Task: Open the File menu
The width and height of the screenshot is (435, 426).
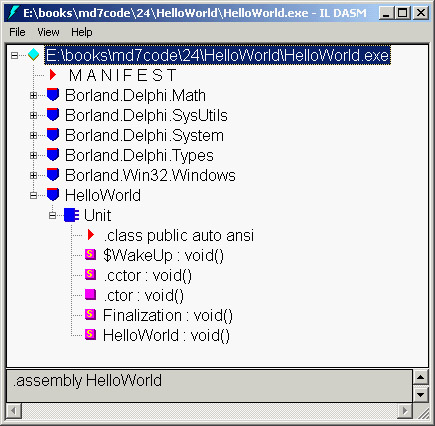Action: 17,32
